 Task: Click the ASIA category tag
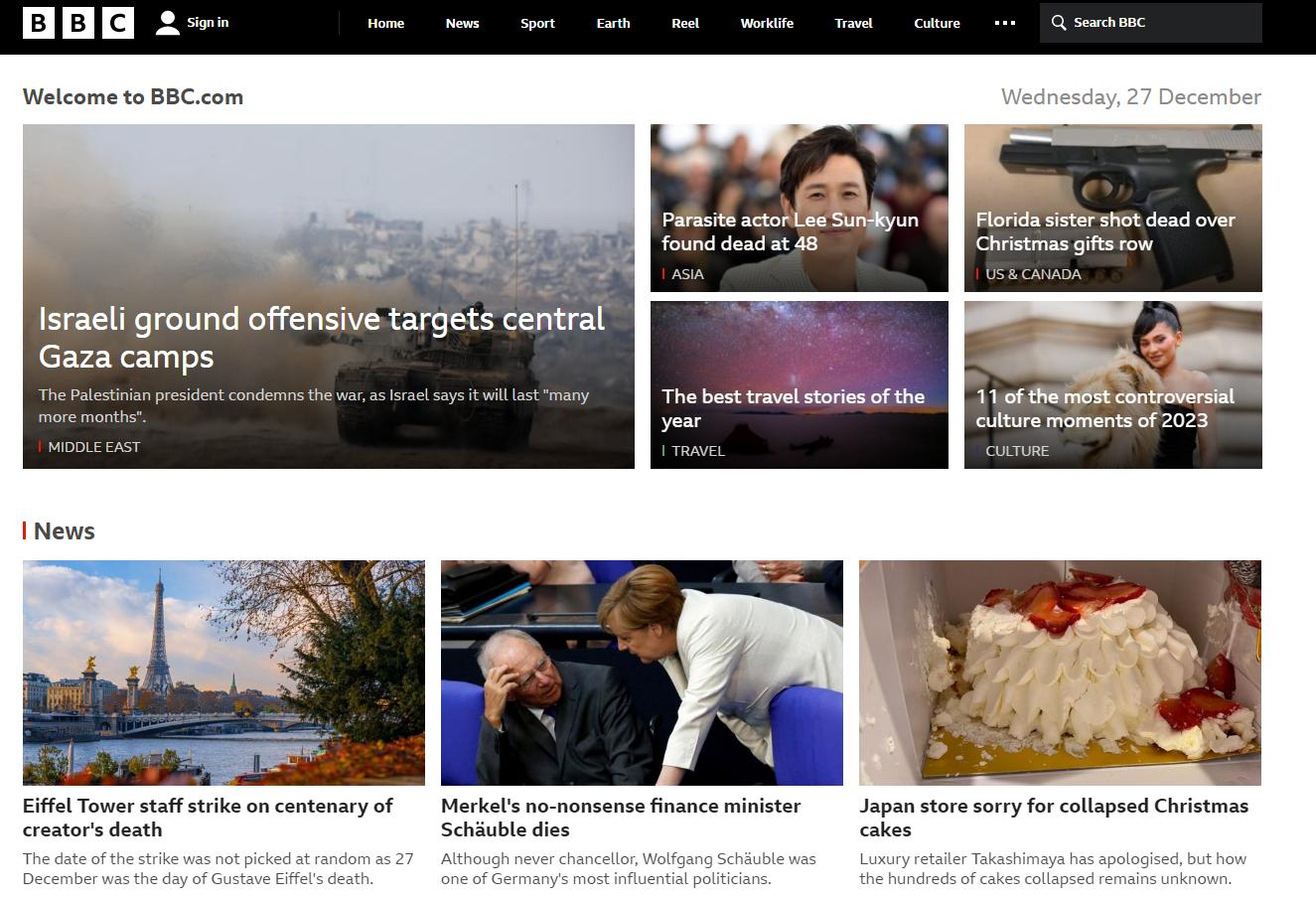tap(687, 274)
